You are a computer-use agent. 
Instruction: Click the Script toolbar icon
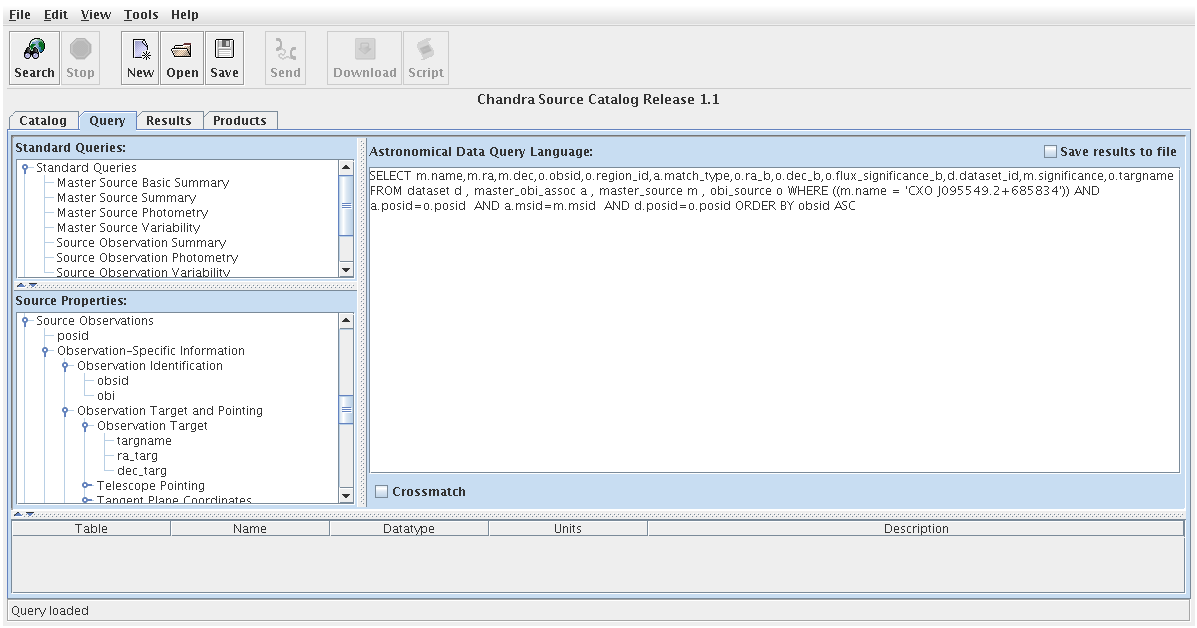click(426, 49)
